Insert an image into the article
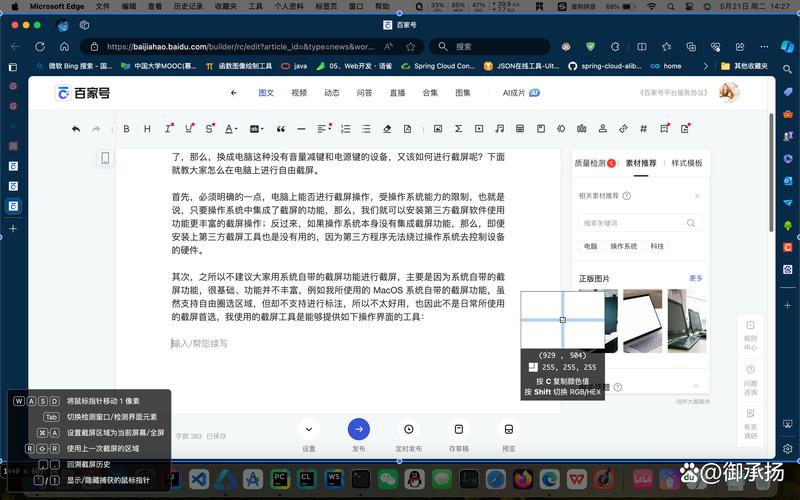This screenshot has width=800, height=500. (x=438, y=129)
